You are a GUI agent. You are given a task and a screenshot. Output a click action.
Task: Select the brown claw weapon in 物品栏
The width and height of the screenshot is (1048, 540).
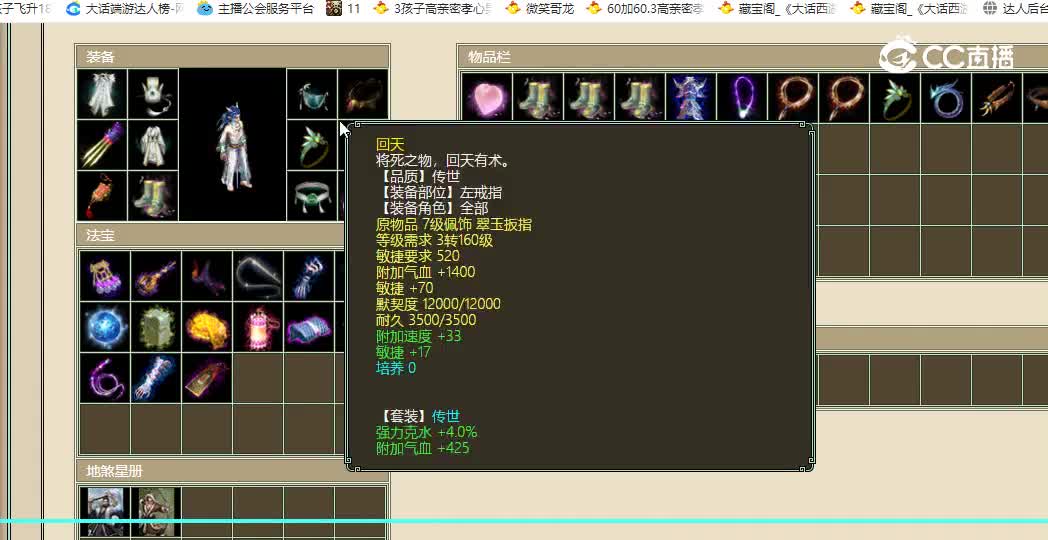coord(995,98)
